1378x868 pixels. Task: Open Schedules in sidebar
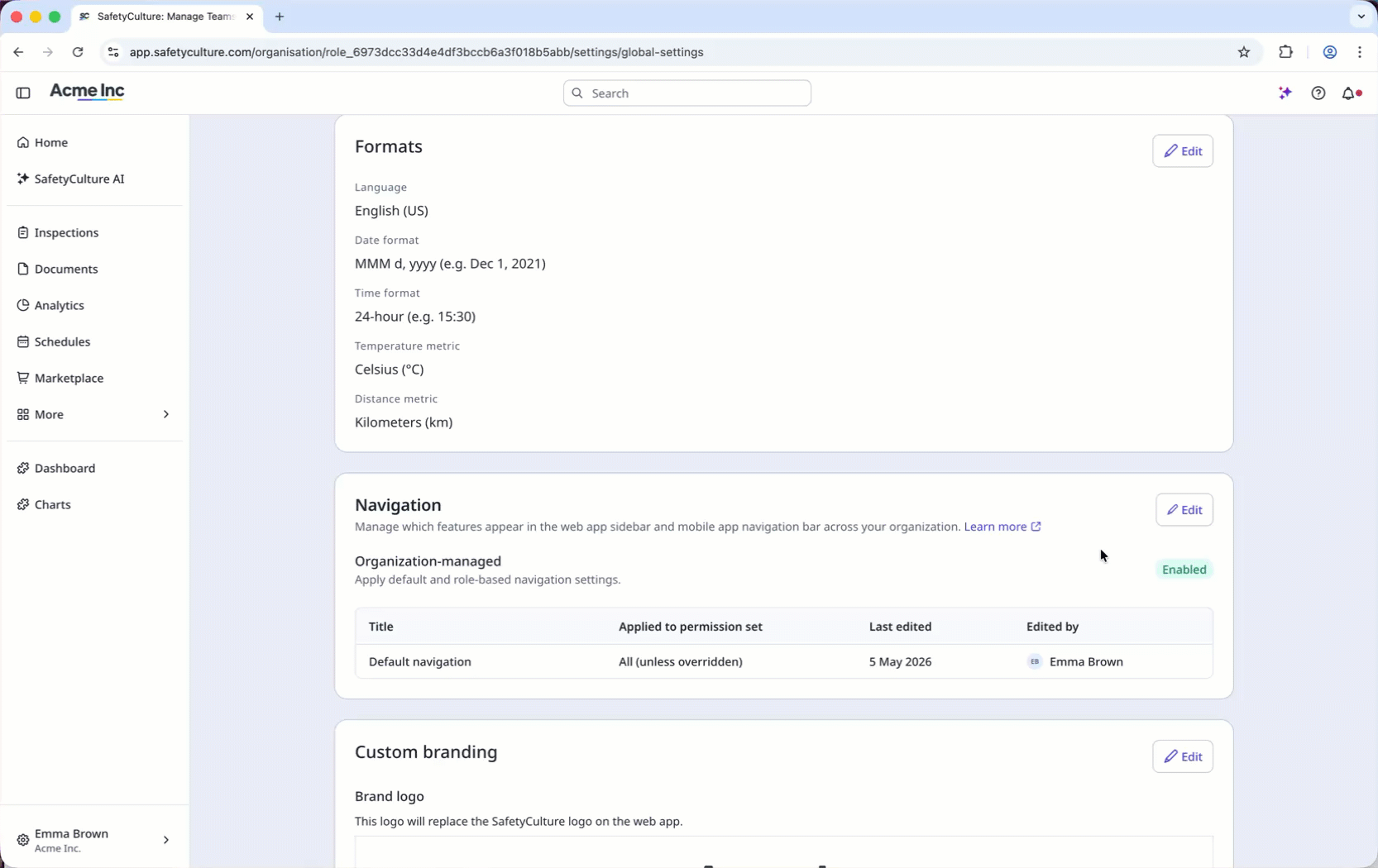[94, 341]
